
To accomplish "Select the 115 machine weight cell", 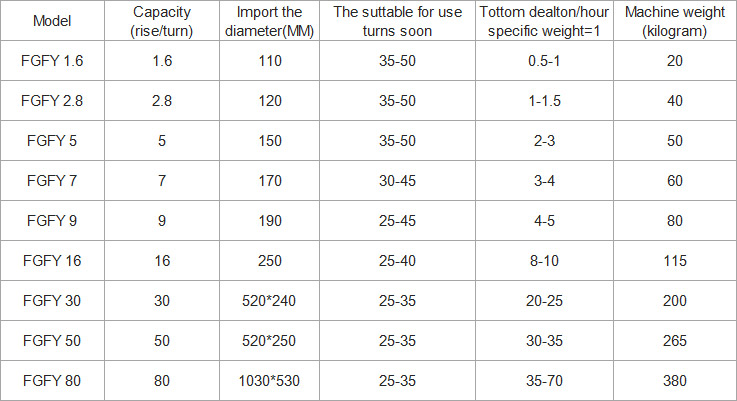I will click(x=674, y=260).
